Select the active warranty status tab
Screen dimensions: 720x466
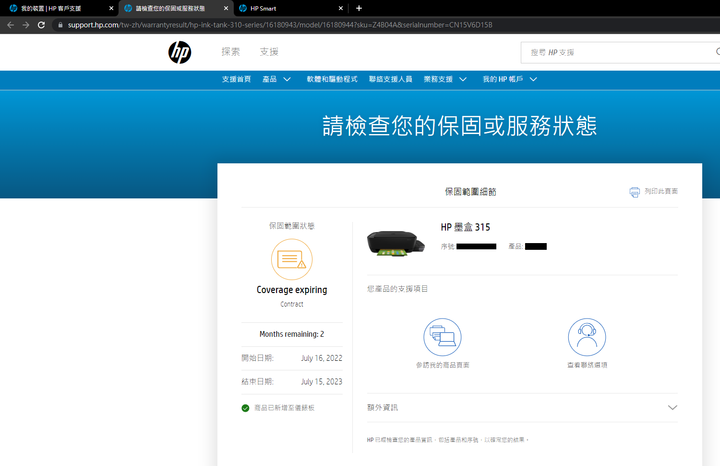[176, 8]
